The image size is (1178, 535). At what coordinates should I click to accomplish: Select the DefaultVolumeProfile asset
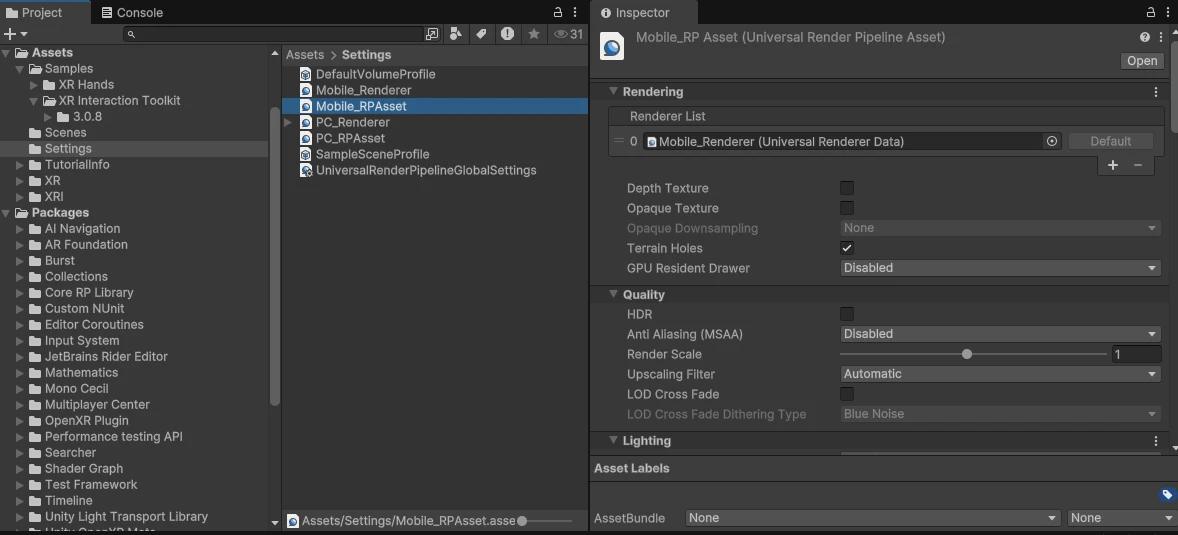point(375,74)
